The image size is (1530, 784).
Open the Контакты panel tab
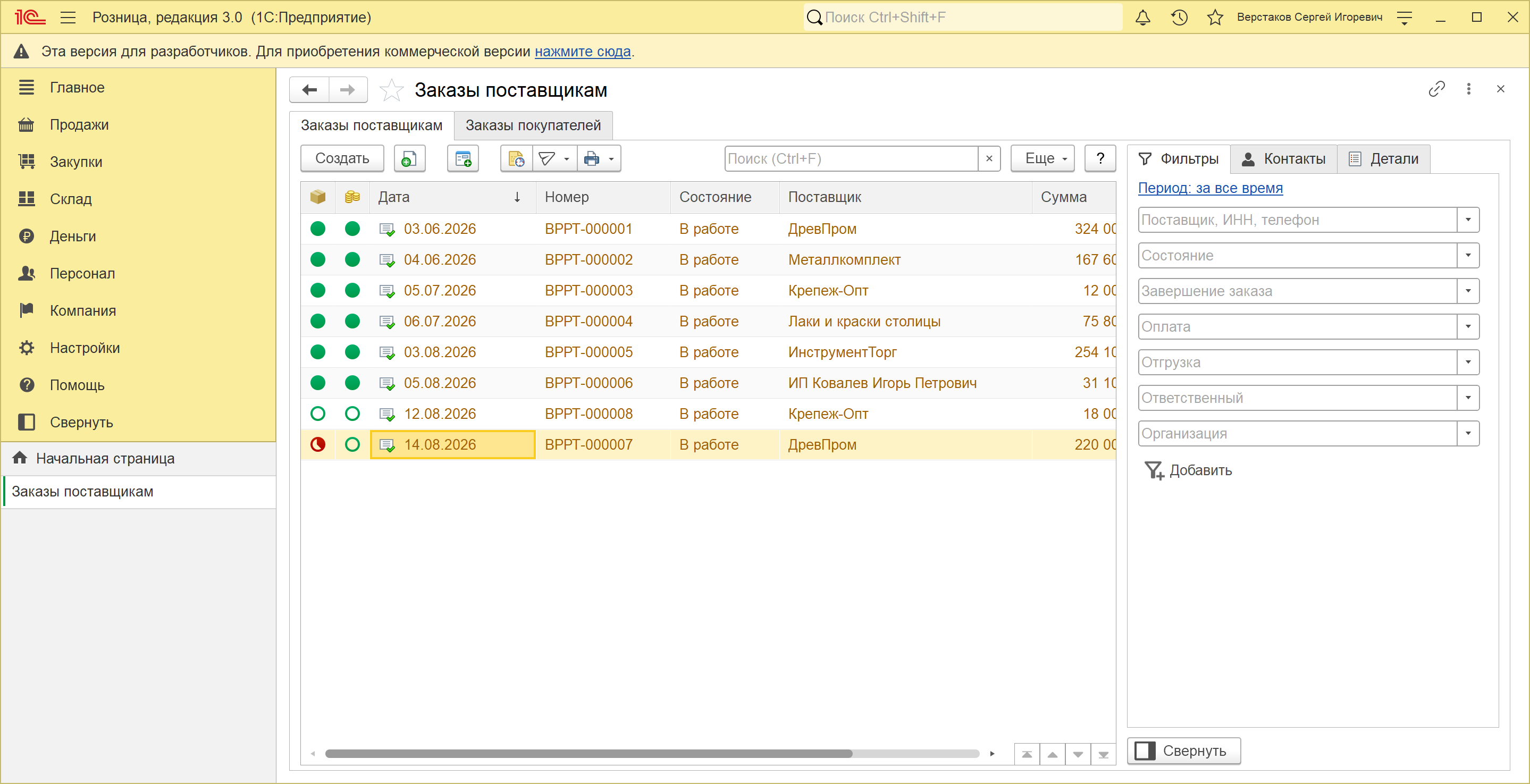point(1283,158)
